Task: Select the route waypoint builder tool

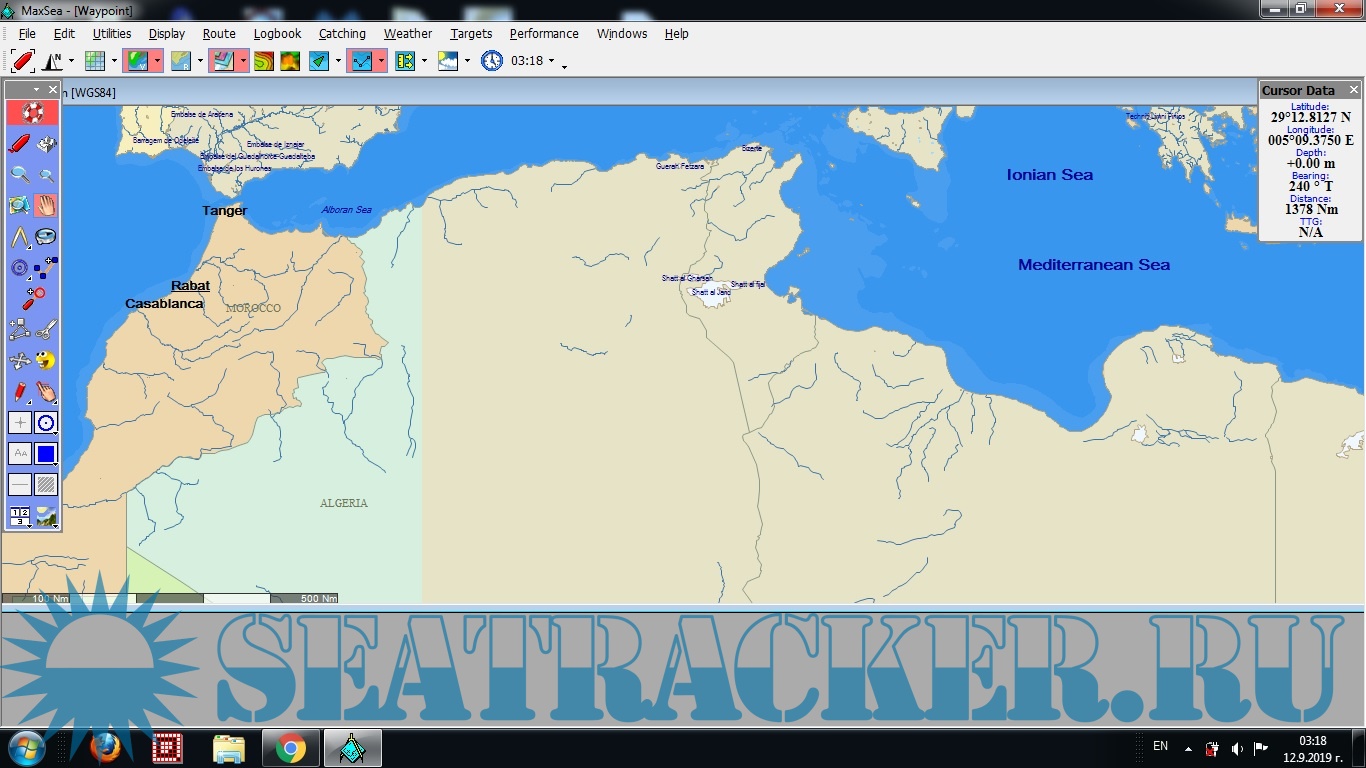Action: point(19,329)
